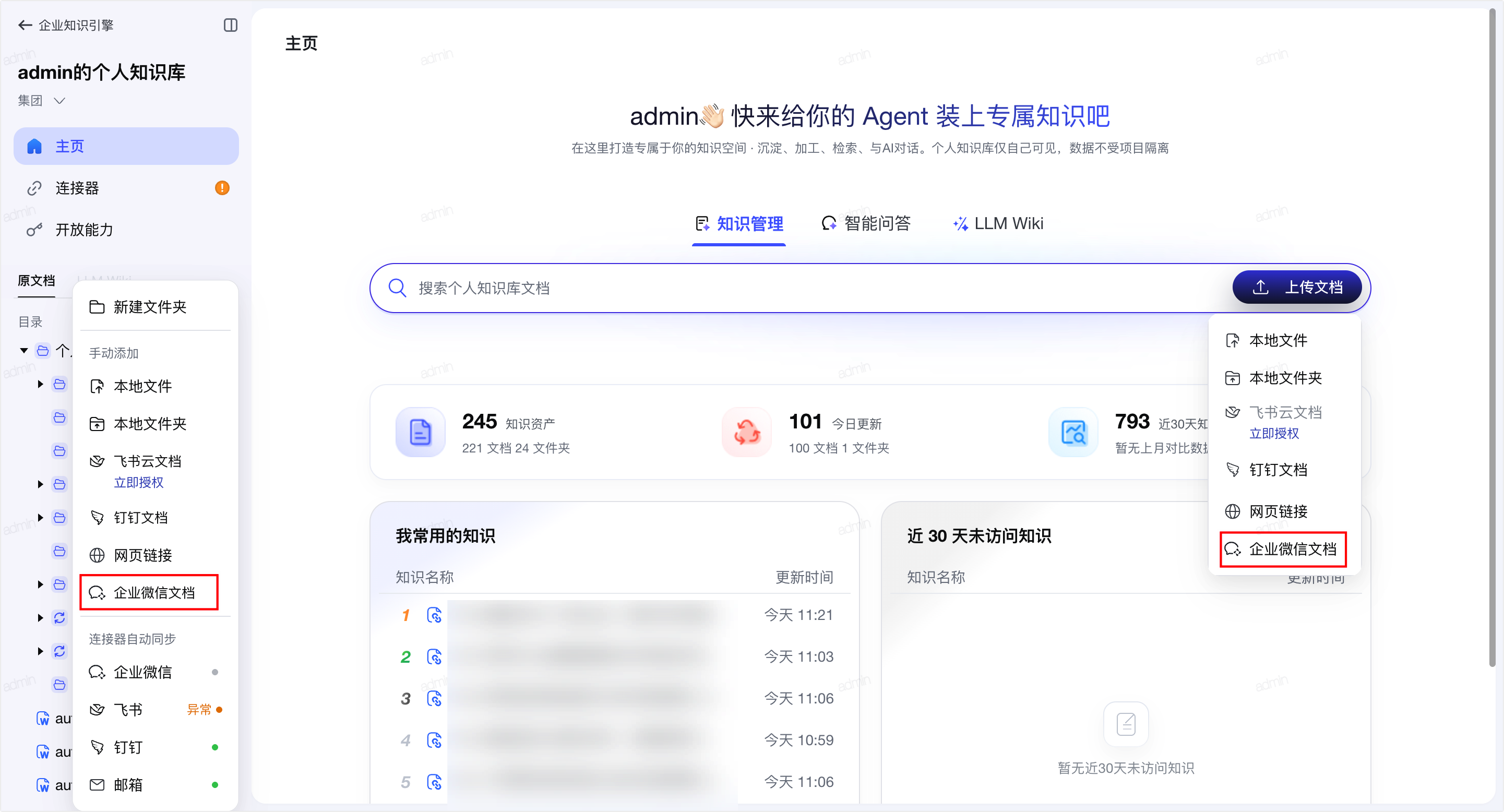Expand the first subfolder in the directory
Screen dimensions: 1504x812
(x=40, y=384)
